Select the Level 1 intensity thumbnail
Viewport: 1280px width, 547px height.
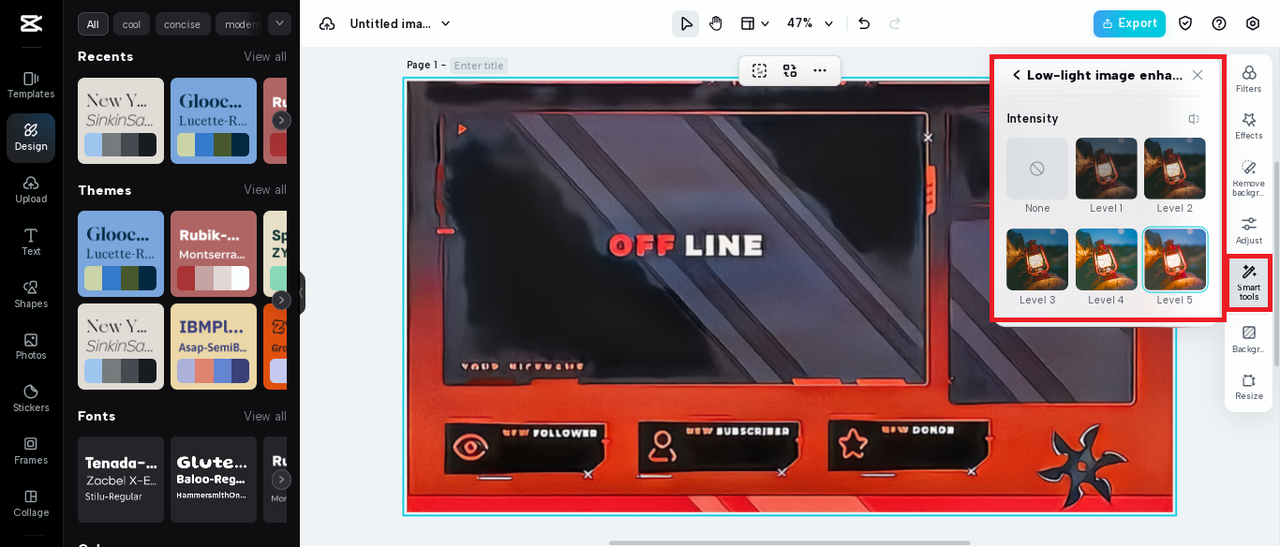(x=1106, y=169)
